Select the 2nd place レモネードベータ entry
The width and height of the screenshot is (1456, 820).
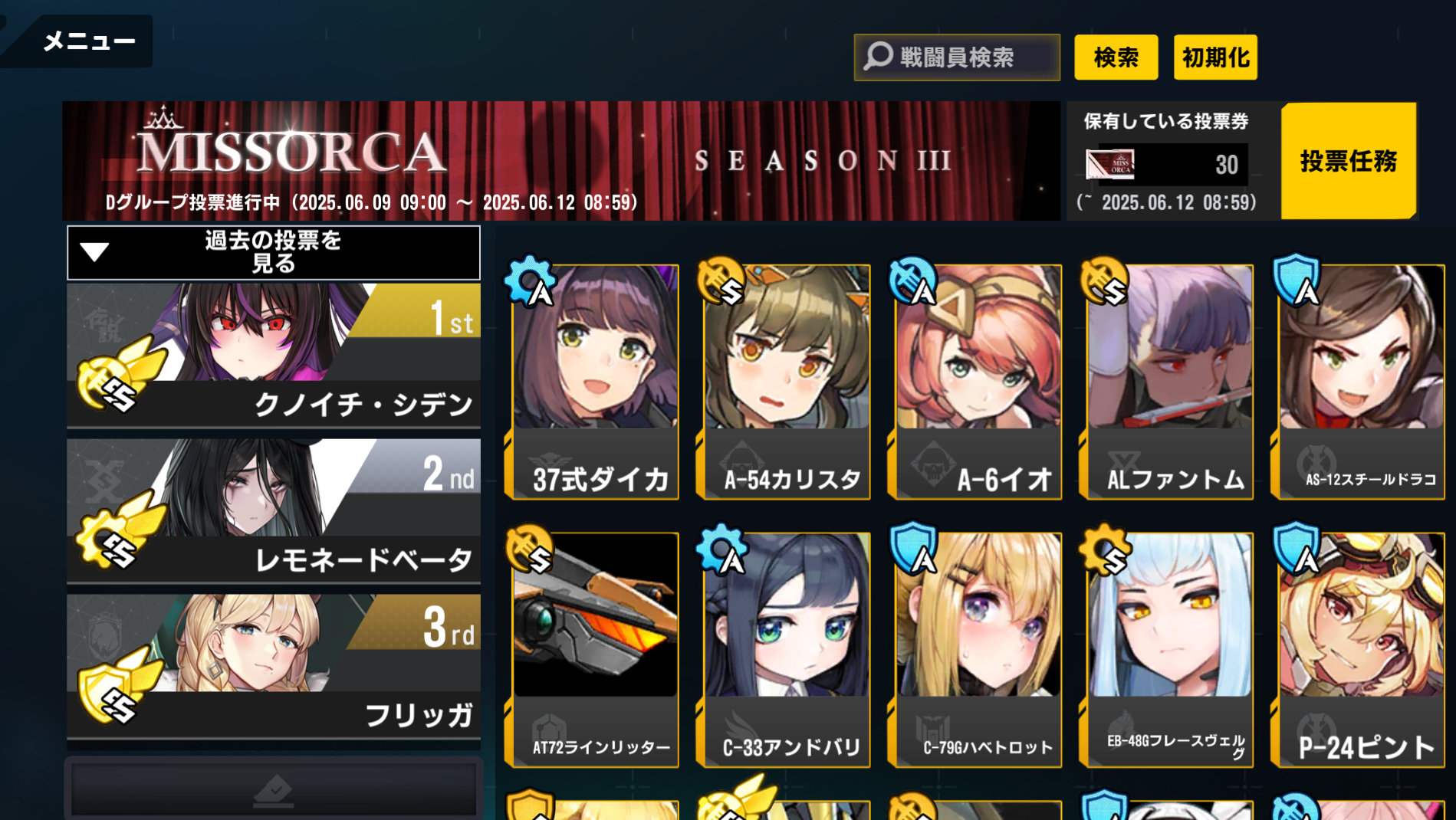[274, 510]
